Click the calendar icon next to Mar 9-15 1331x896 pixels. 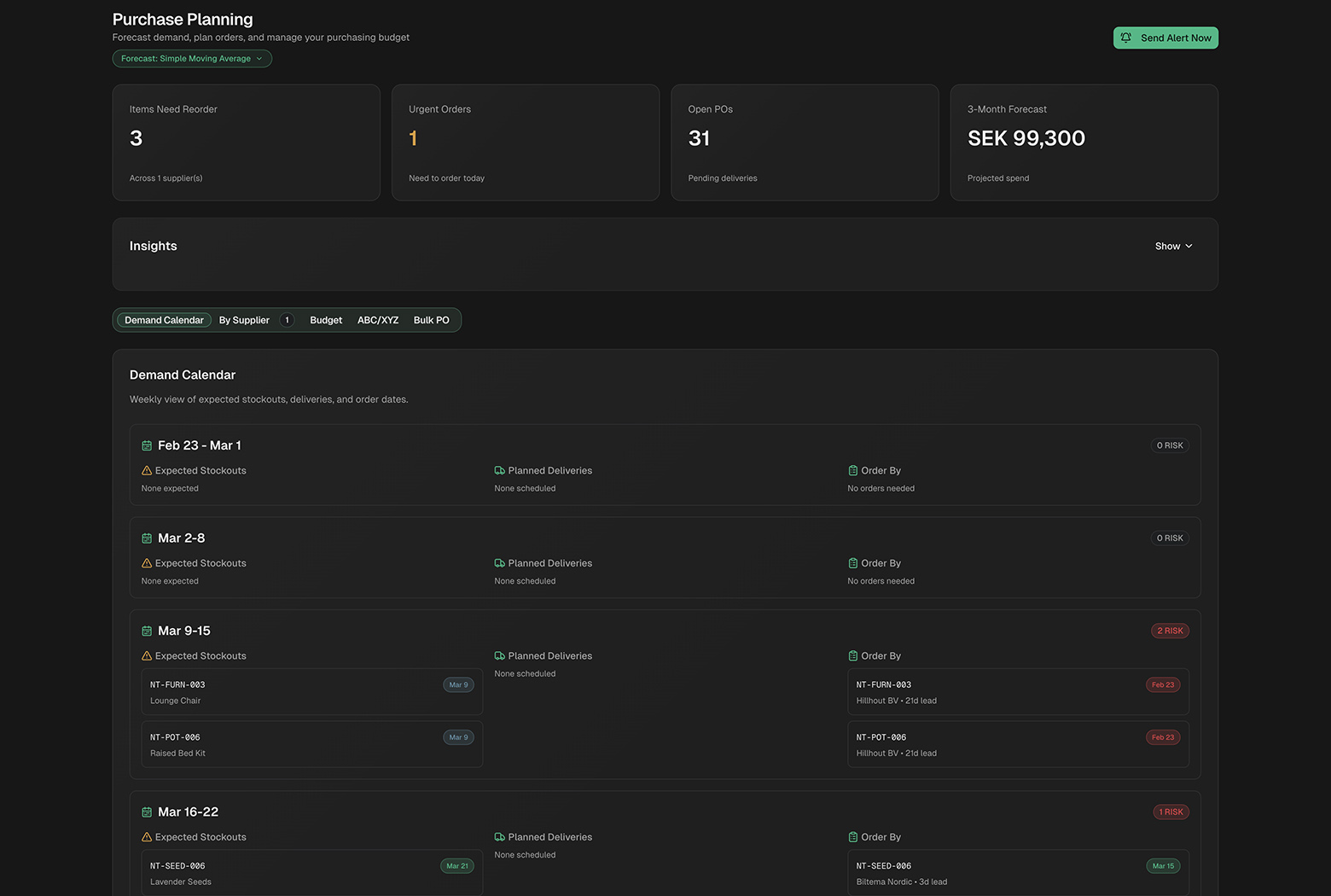pos(146,630)
